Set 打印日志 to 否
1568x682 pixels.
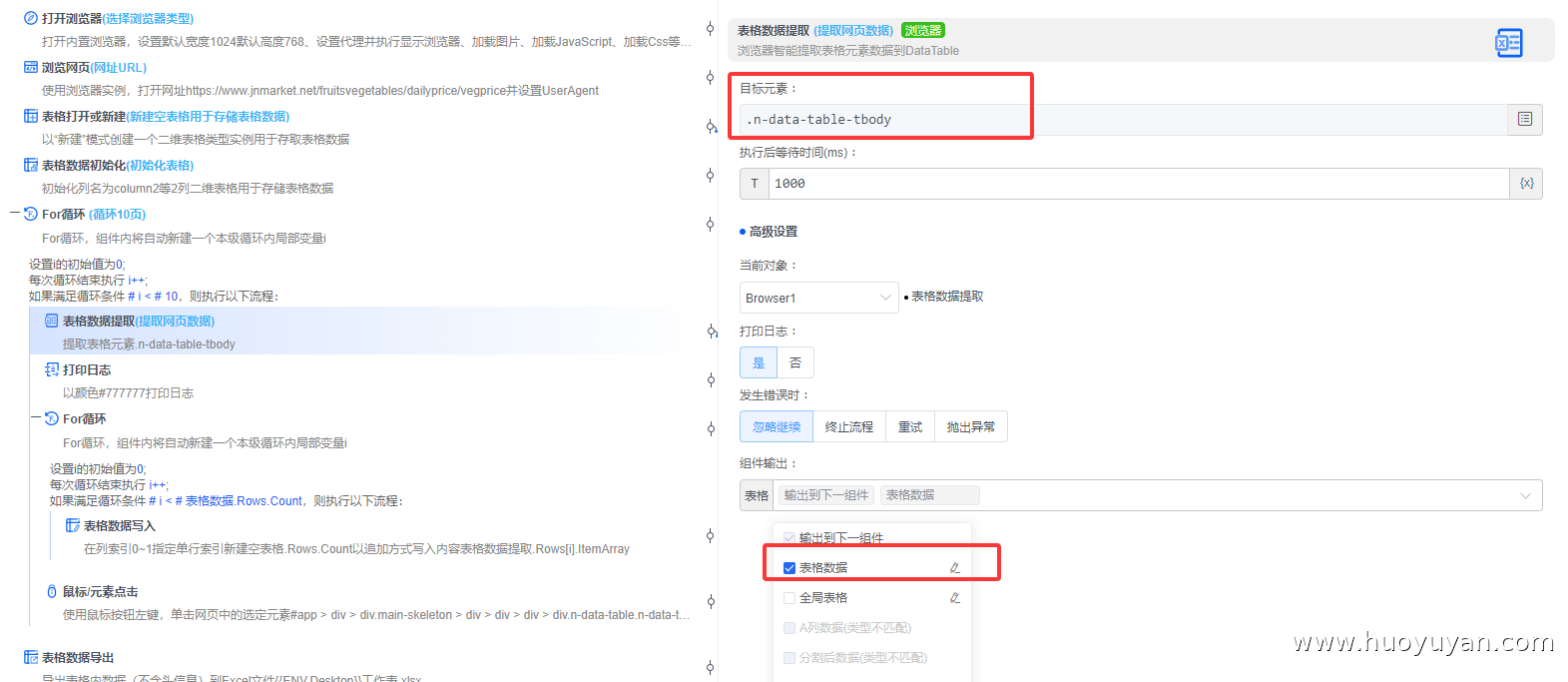[795, 362]
